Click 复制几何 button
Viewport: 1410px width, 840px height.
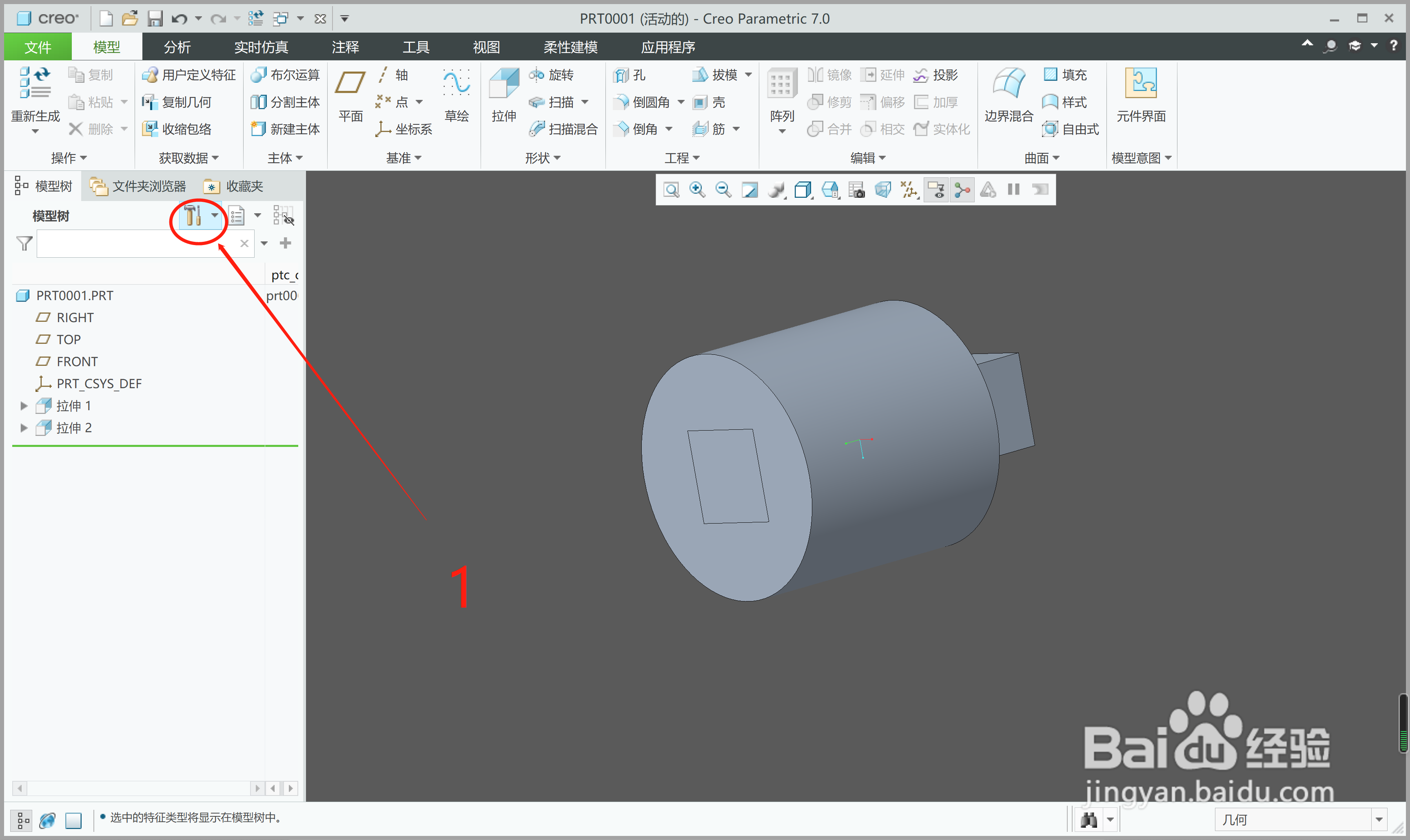[x=177, y=102]
